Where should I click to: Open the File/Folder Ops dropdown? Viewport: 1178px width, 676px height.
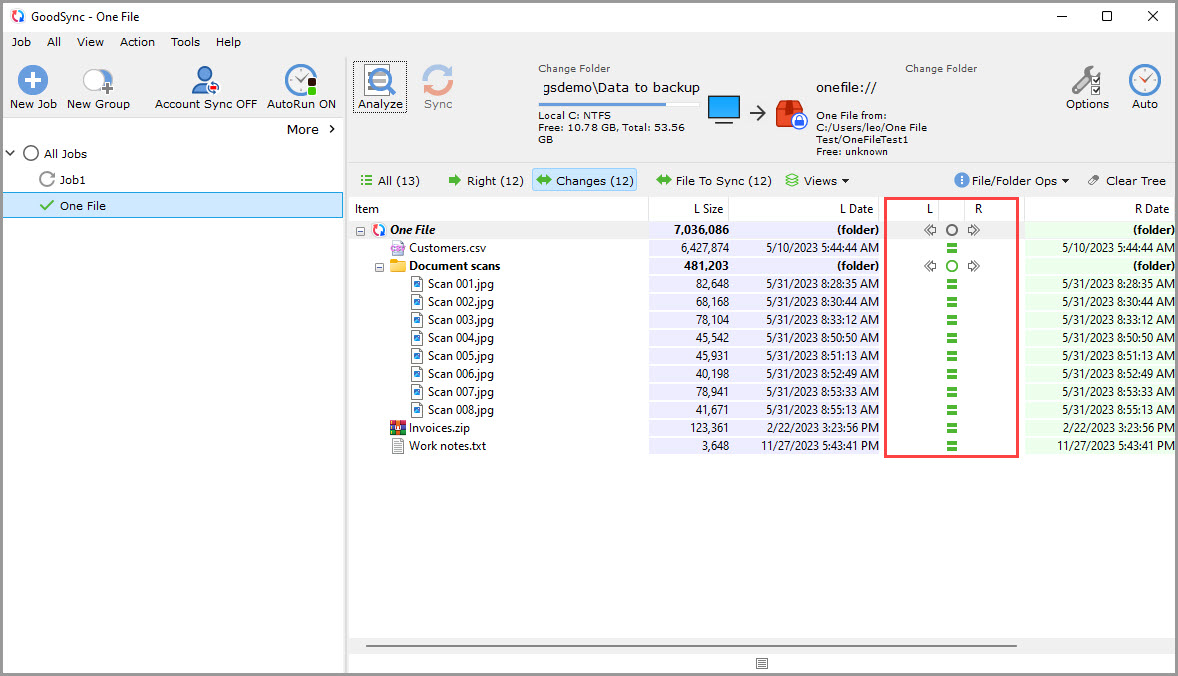coord(1011,180)
